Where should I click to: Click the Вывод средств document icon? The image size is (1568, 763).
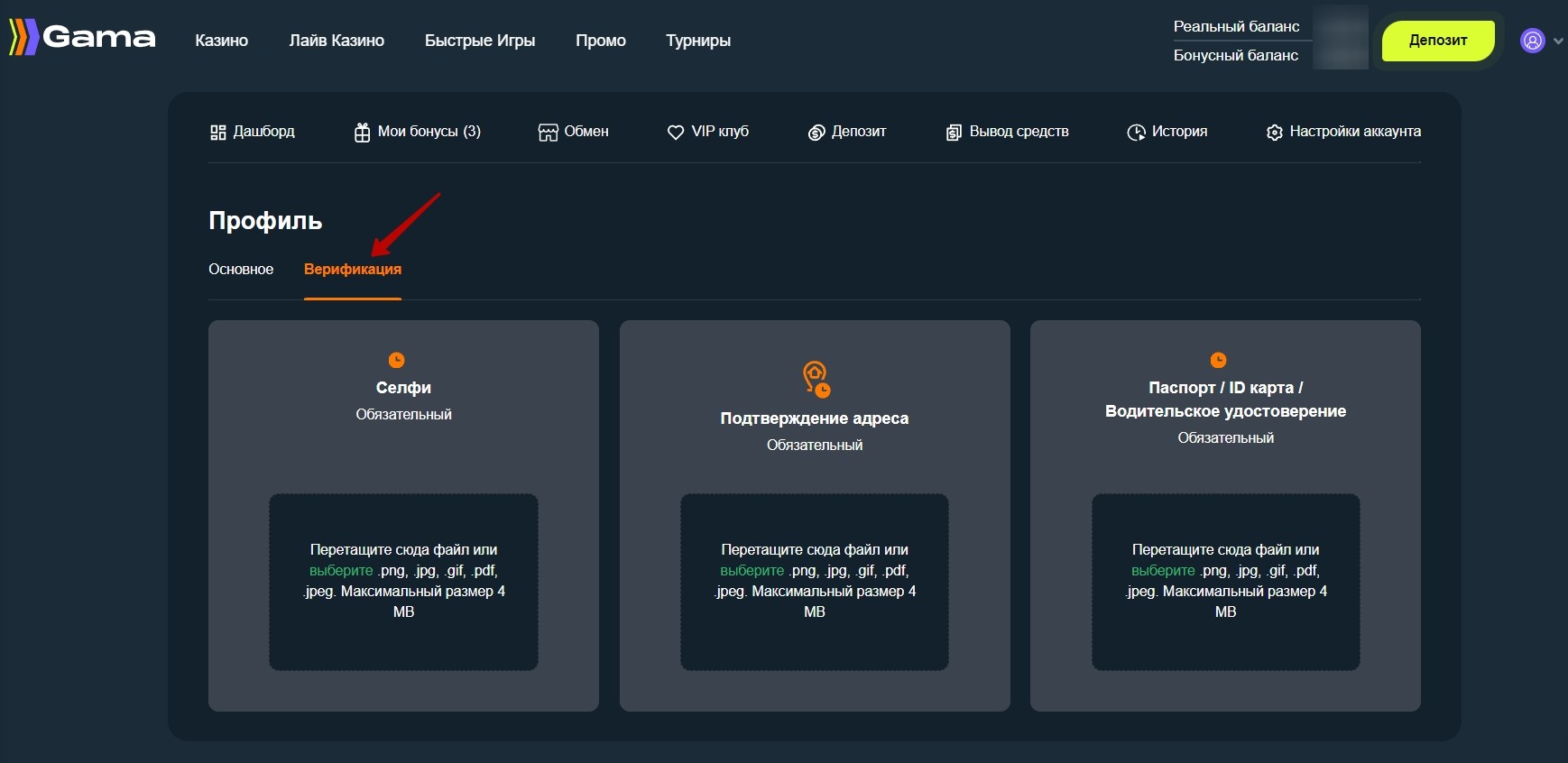coord(954,133)
